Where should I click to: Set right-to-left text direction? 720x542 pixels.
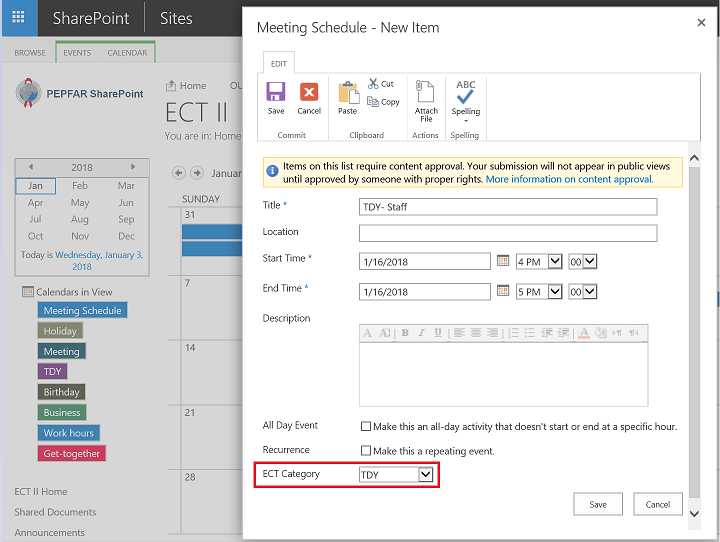coord(634,333)
